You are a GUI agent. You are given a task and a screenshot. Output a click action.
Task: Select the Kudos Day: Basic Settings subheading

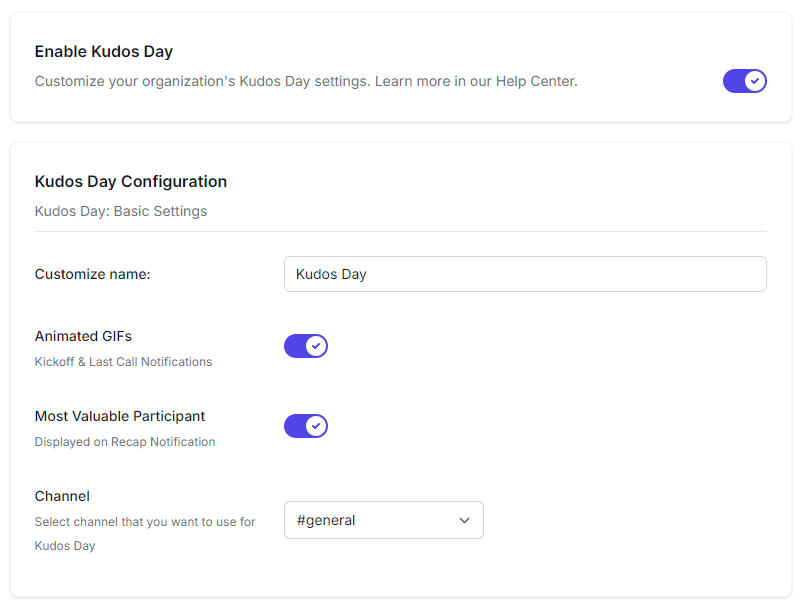121,212
